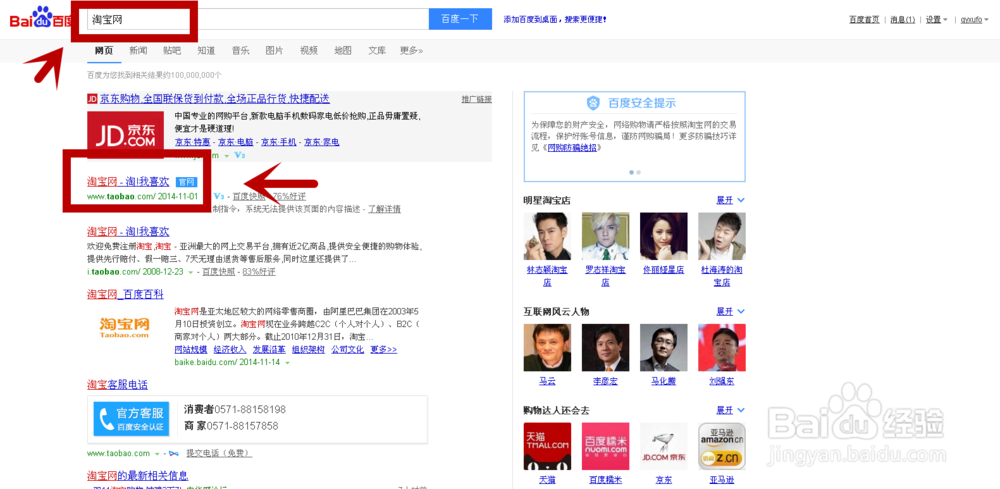
Task: Open the 贴吧 tab
Action: 172,50
